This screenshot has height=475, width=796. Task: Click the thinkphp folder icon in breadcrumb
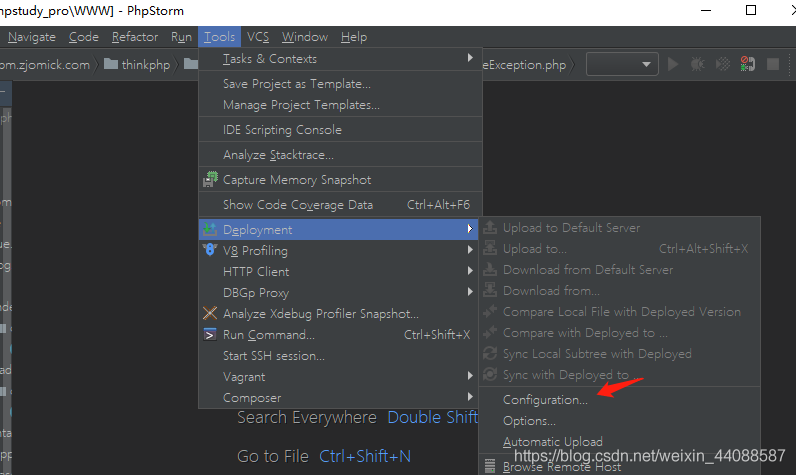pyautogui.click(x=111, y=64)
